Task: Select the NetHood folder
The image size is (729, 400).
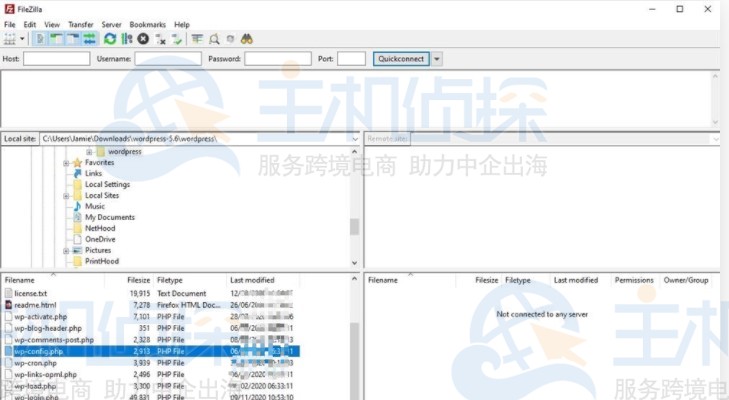Action: click(x=100, y=228)
